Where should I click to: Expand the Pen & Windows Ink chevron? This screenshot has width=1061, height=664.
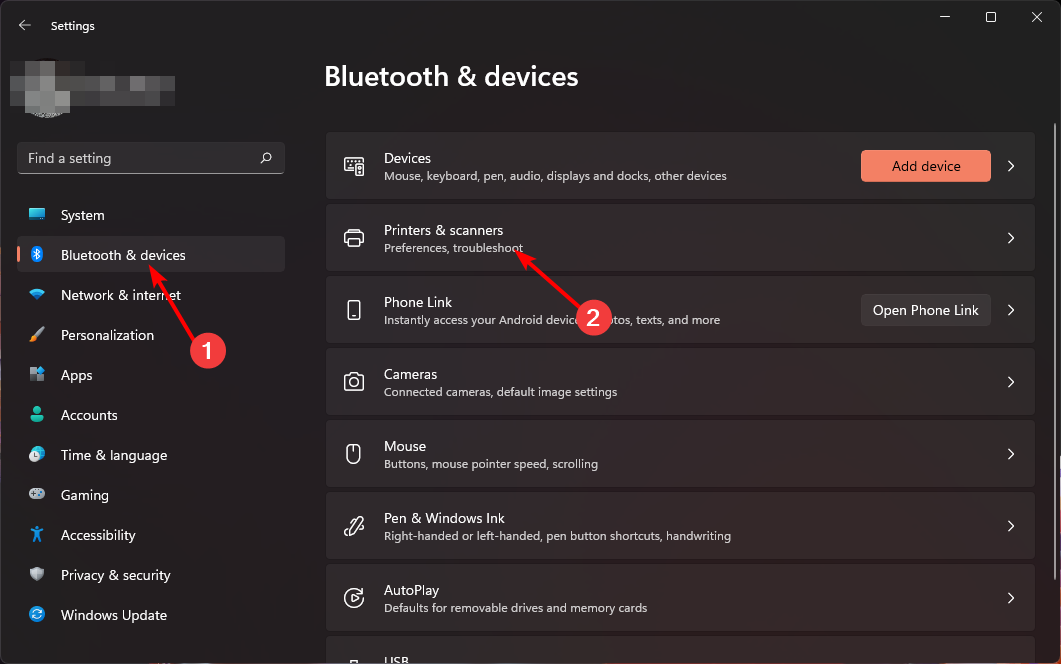point(1010,525)
